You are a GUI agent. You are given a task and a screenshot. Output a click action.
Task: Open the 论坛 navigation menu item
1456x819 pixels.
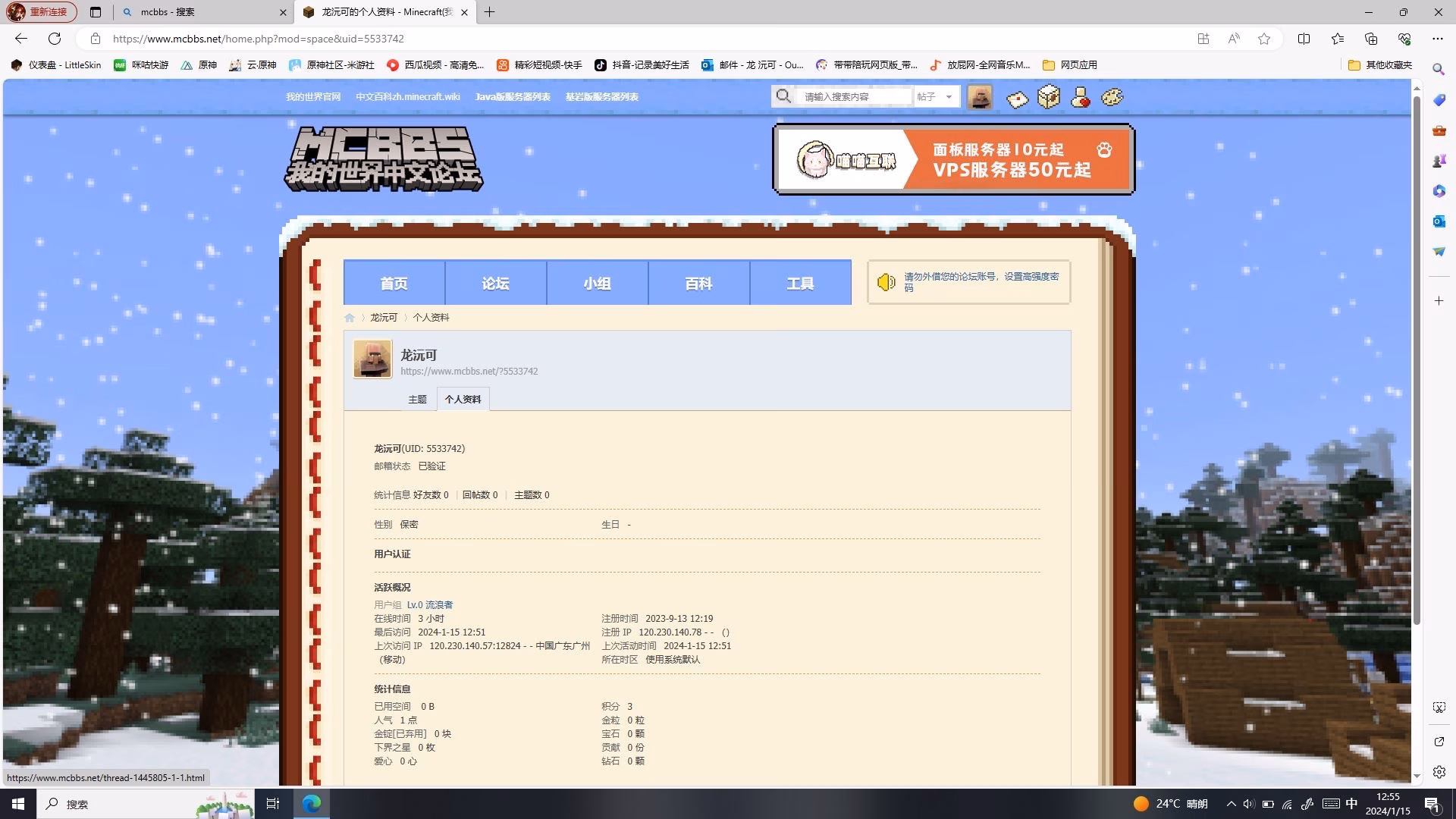tap(495, 283)
